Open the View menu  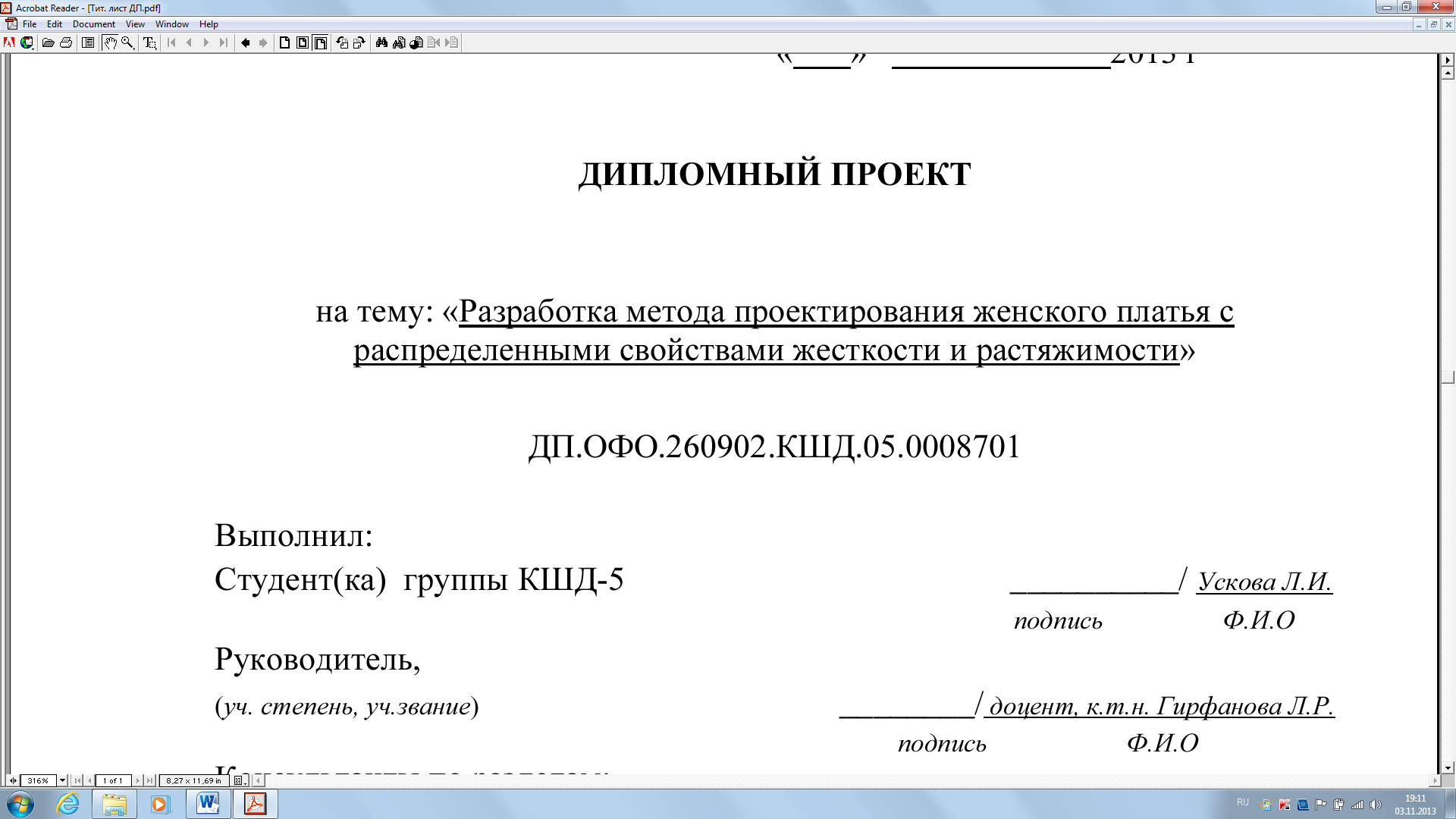[135, 24]
